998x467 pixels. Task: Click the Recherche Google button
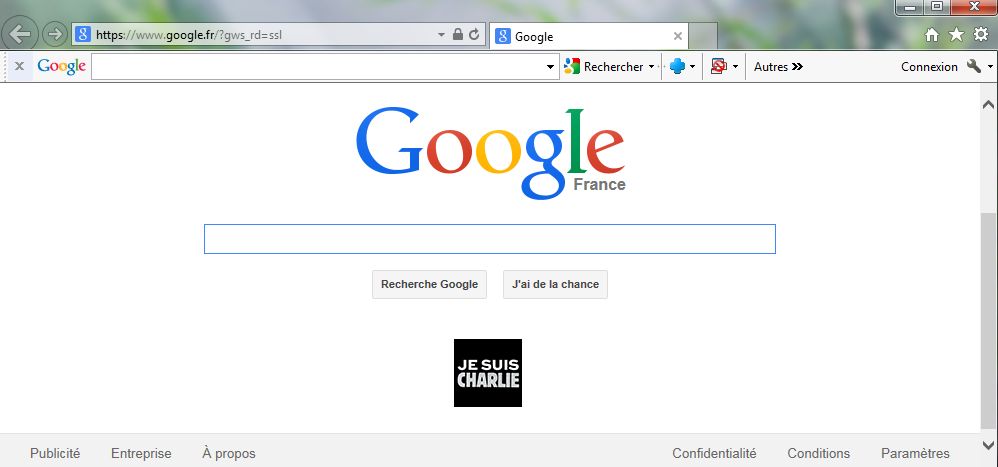[x=429, y=284]
